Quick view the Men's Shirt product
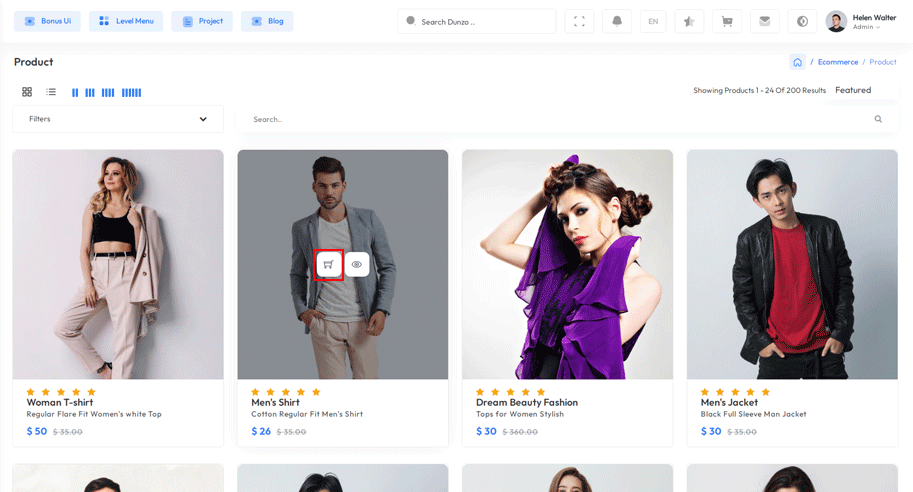The width and height of the screenshot is (913, 492). 357,265
